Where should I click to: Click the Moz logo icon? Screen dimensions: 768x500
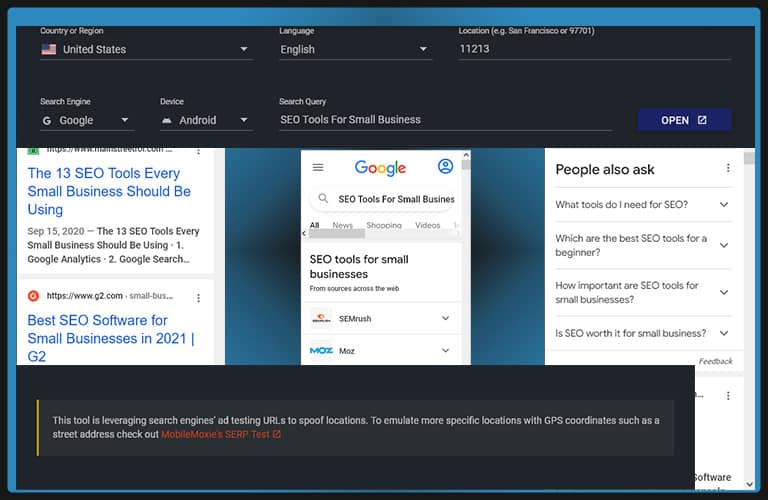tap(321, 351)
